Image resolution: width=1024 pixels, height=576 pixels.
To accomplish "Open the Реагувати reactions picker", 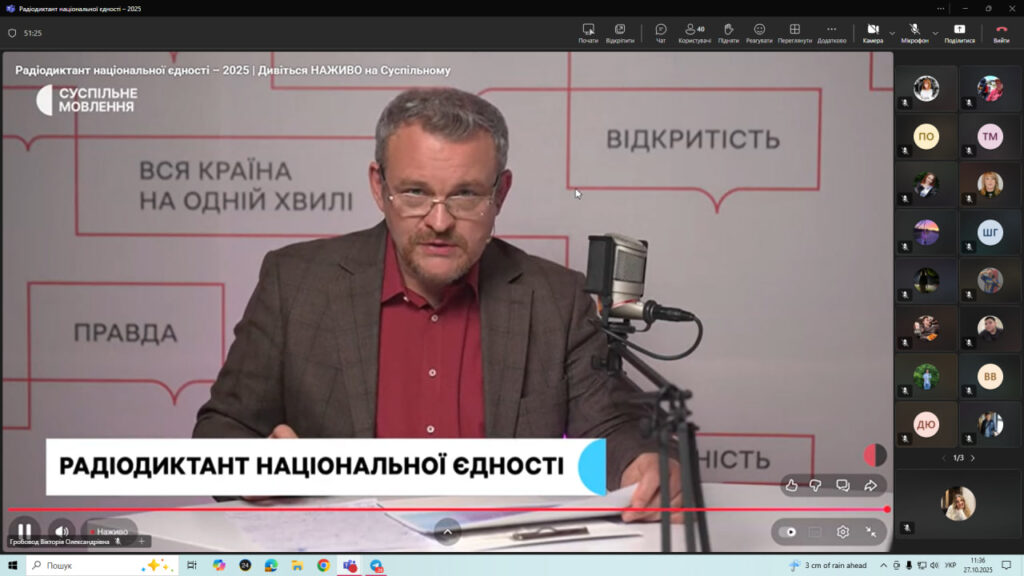I will (x=759, y=33).
